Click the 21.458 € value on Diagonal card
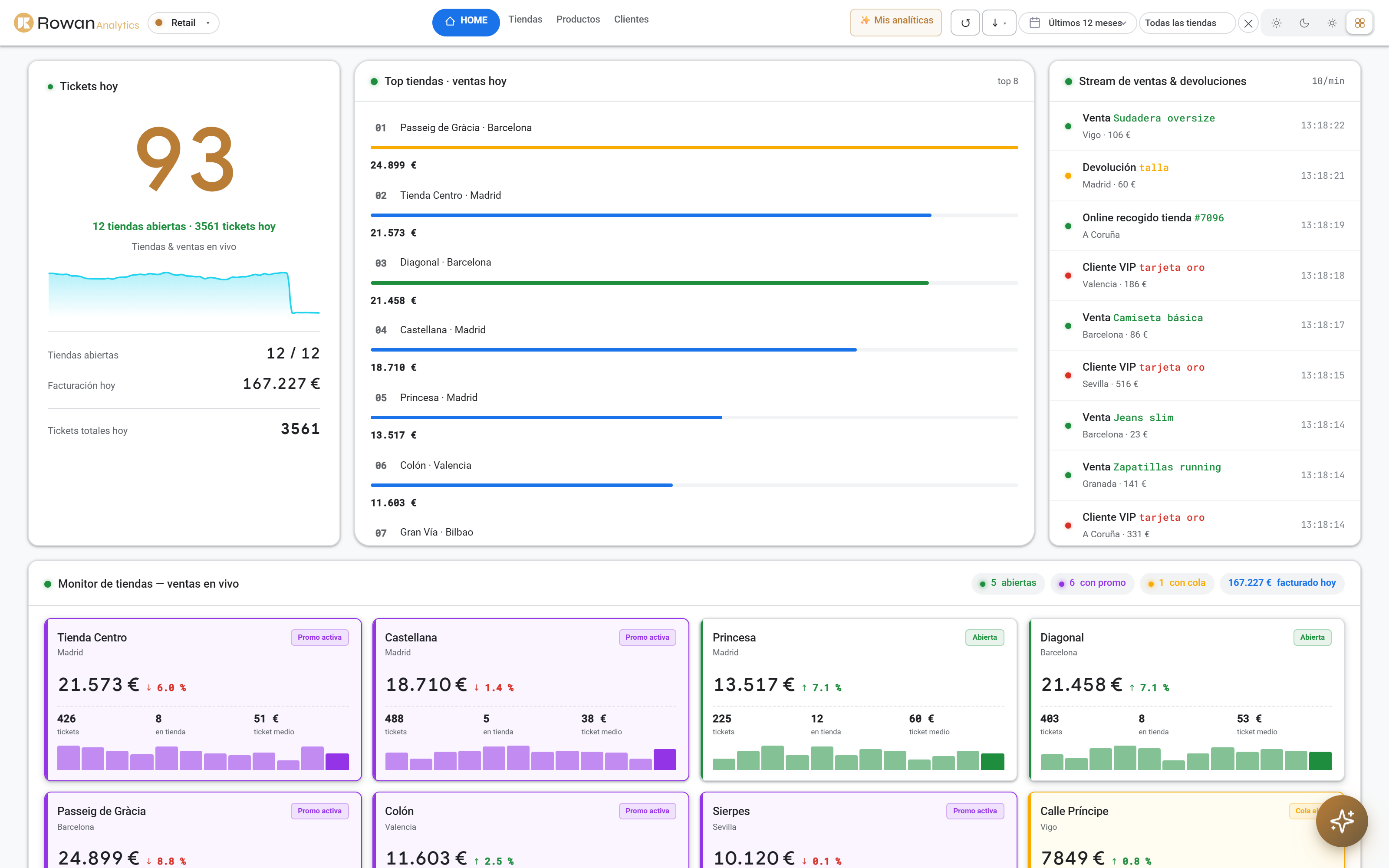Image resolution: width=1389 pixels, height=868 pixels. (1081, 684)
